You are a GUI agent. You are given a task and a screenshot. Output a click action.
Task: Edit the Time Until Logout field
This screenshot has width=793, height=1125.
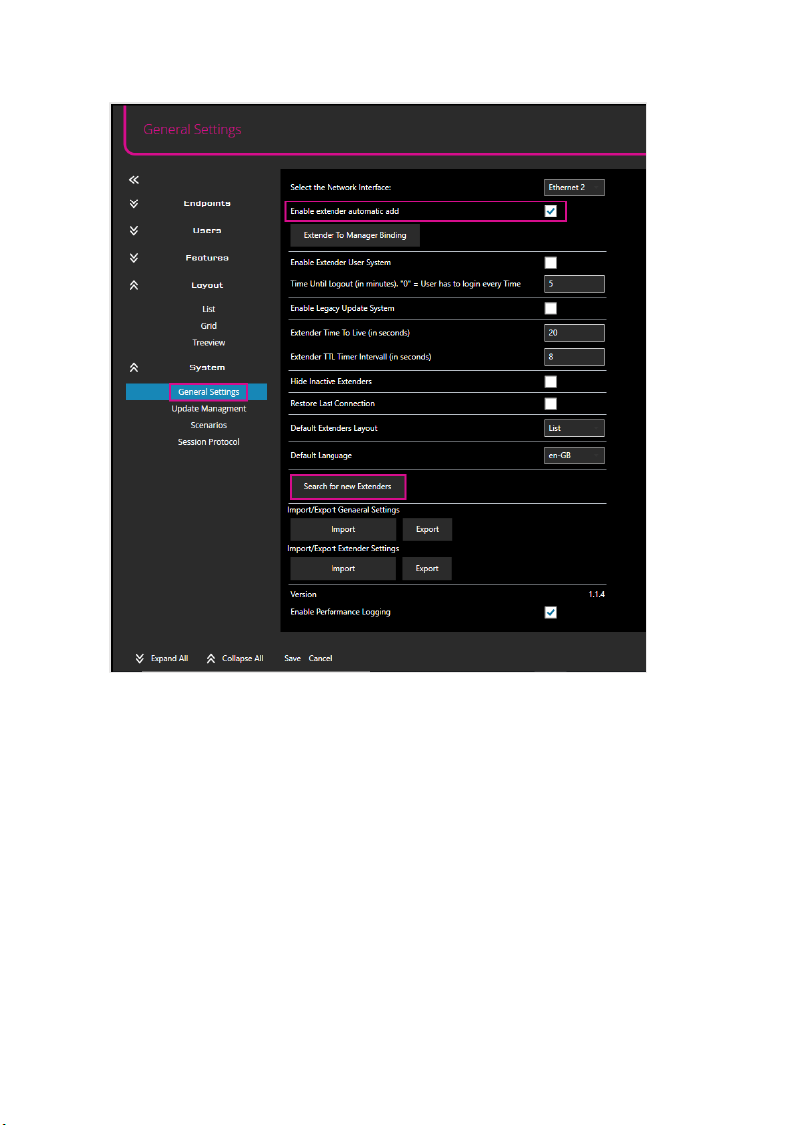[574, 284]
